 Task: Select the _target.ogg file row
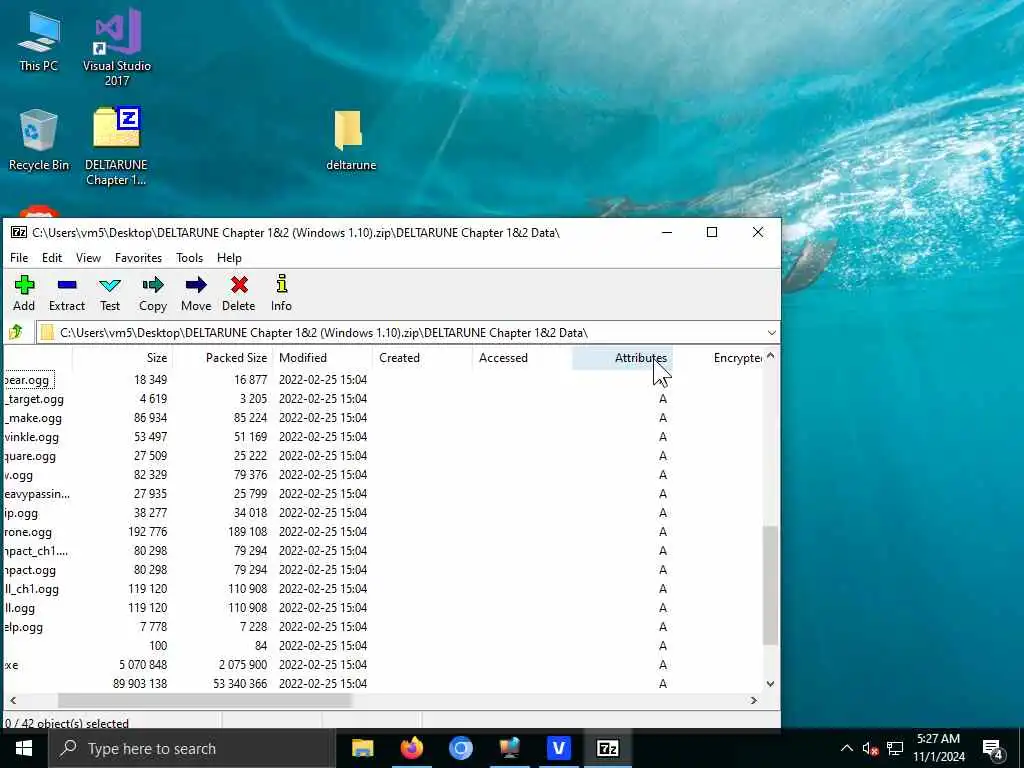[x=383, y=399]
